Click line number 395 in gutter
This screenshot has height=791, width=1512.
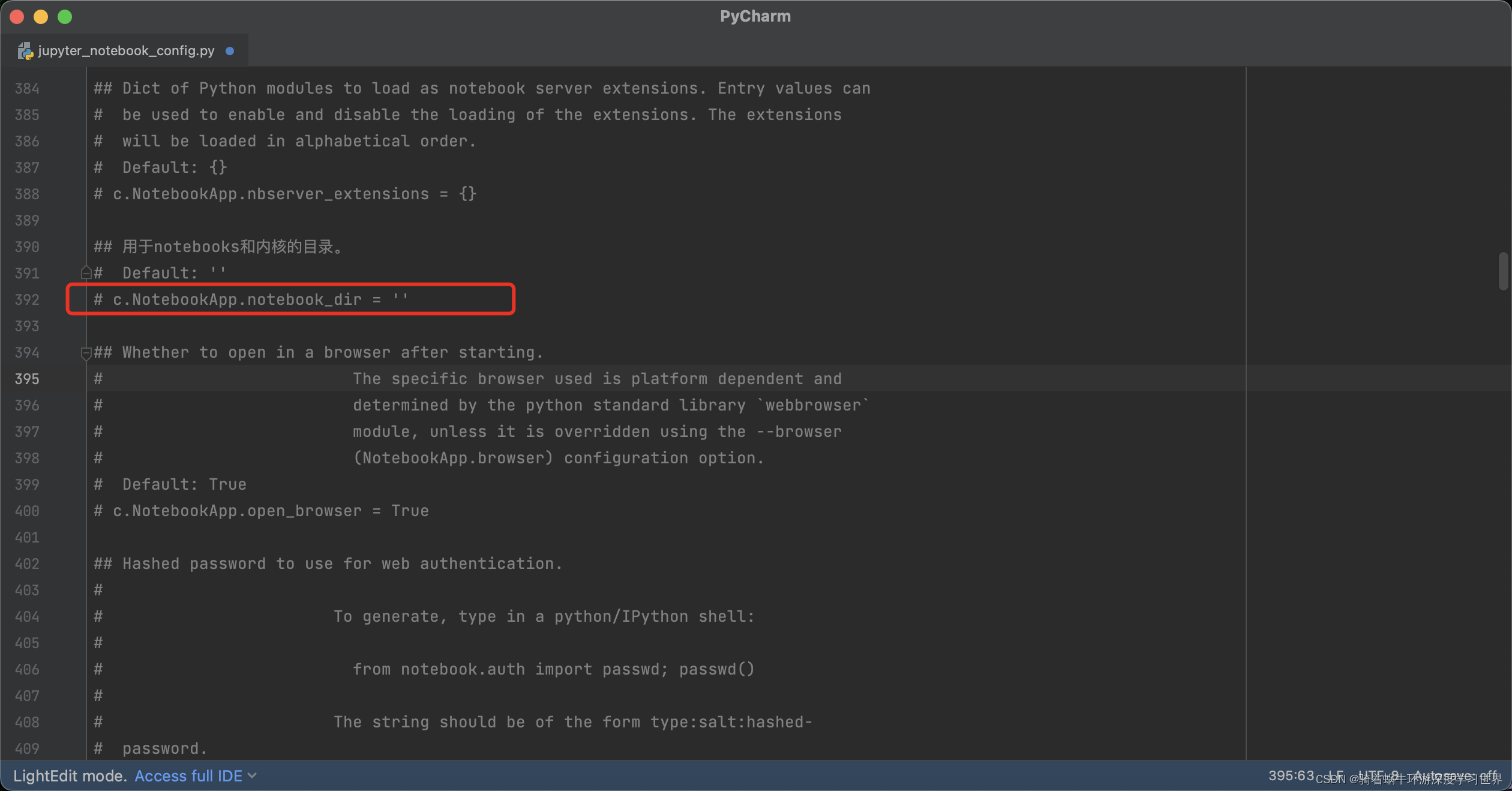tap(27, 379)
